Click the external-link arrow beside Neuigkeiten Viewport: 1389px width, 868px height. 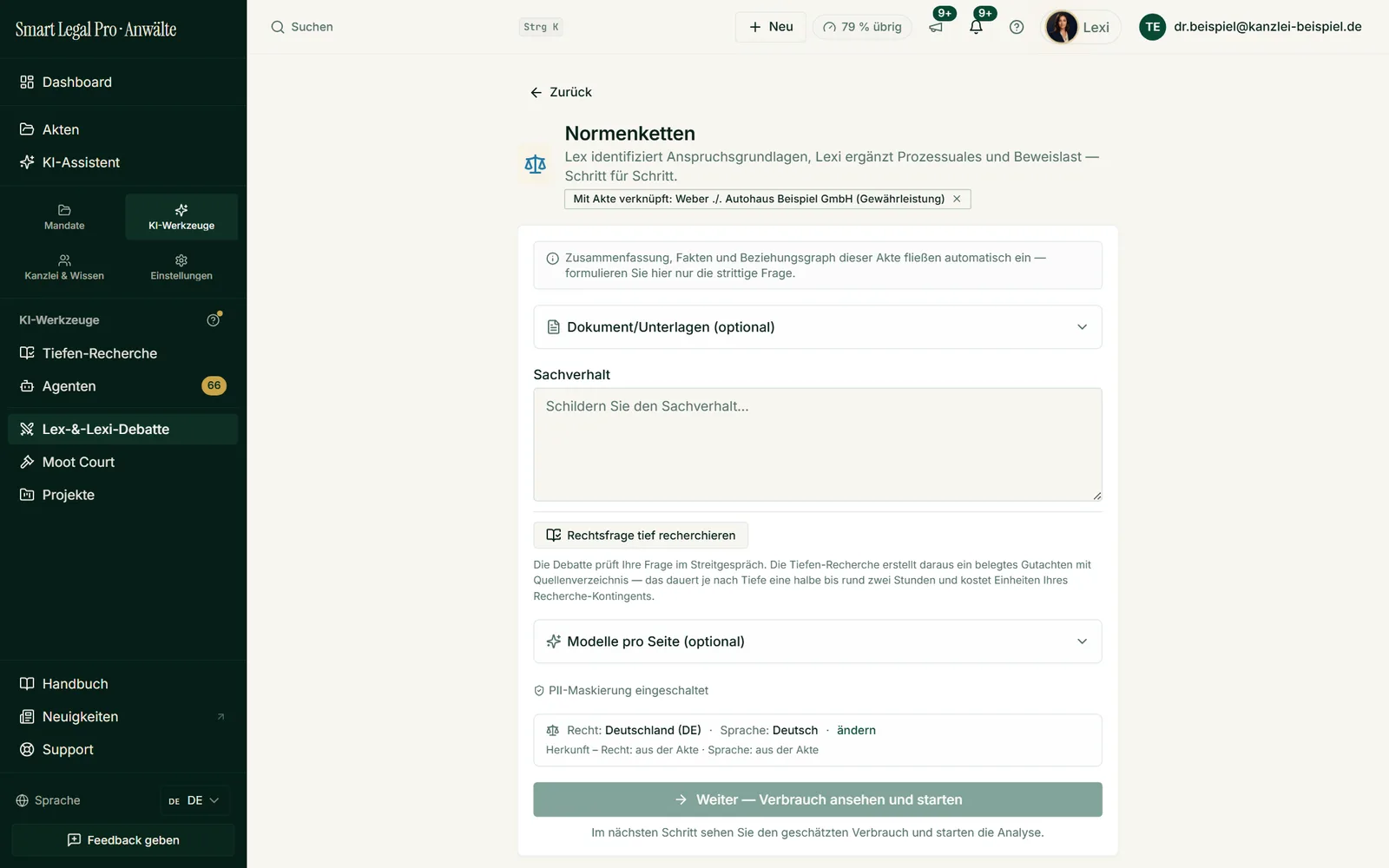tap(221, 717)
